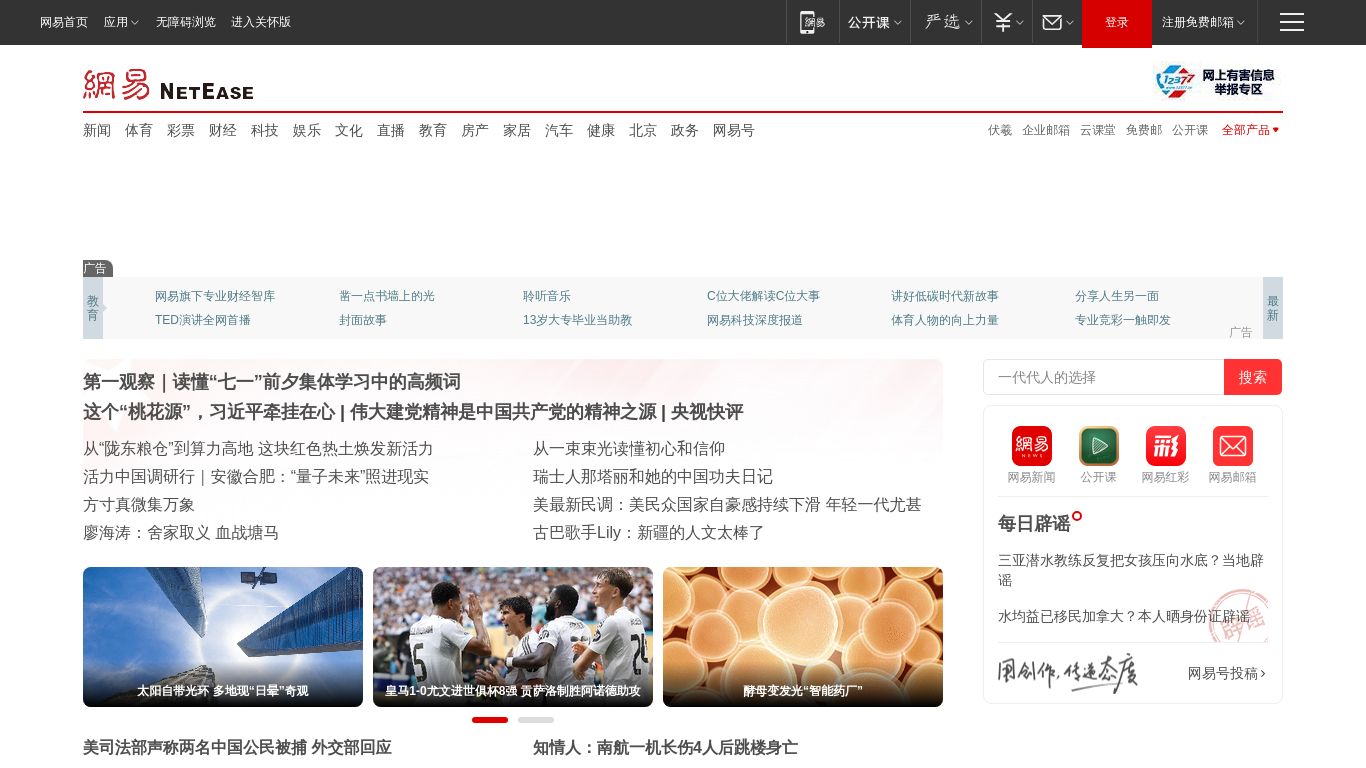Open the 网易邮箱 envelope icon
Viewport: 1366px width, 768px height.
[1232, 446]
